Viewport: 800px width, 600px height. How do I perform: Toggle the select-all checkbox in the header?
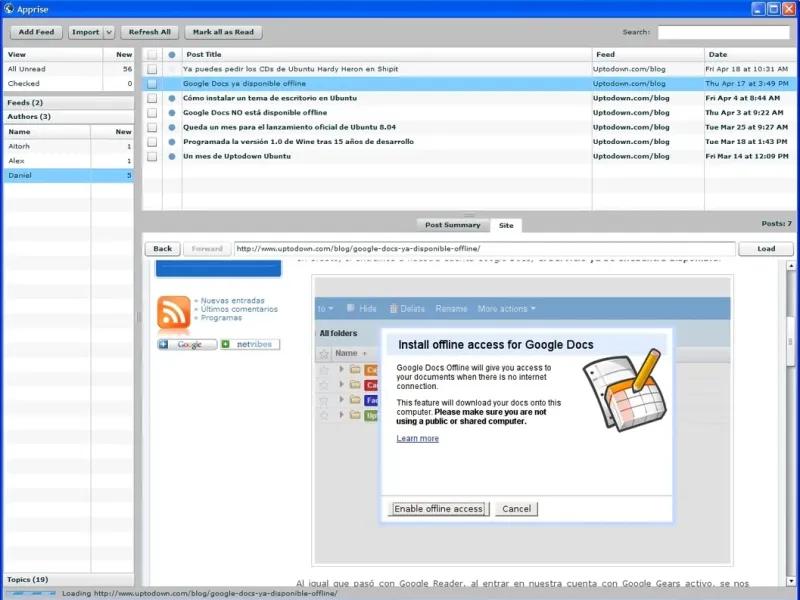152,55
